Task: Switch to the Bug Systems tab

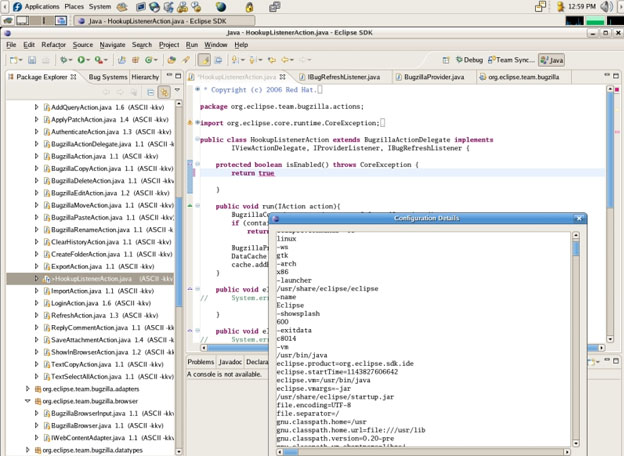Action: [x=108, y=77]
